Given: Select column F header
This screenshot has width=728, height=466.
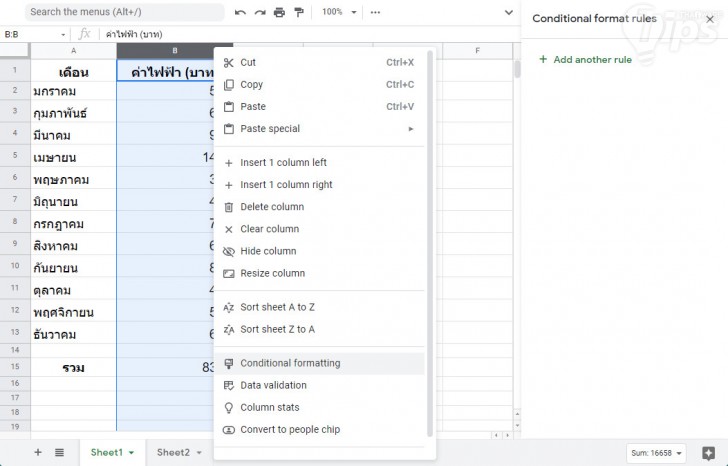Looking at the screenshot, I should 477,51.
